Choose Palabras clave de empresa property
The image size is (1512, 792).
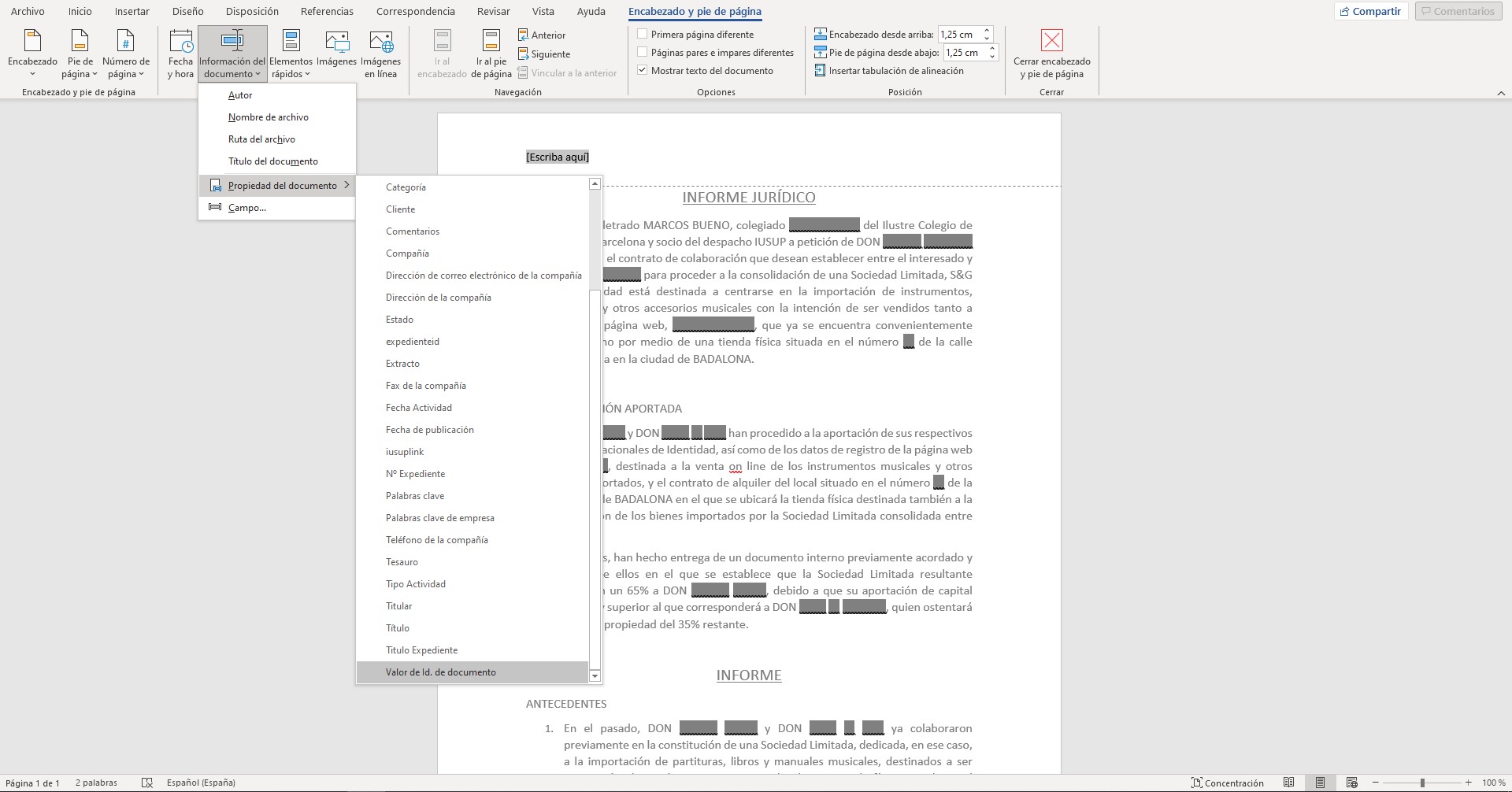472,518
